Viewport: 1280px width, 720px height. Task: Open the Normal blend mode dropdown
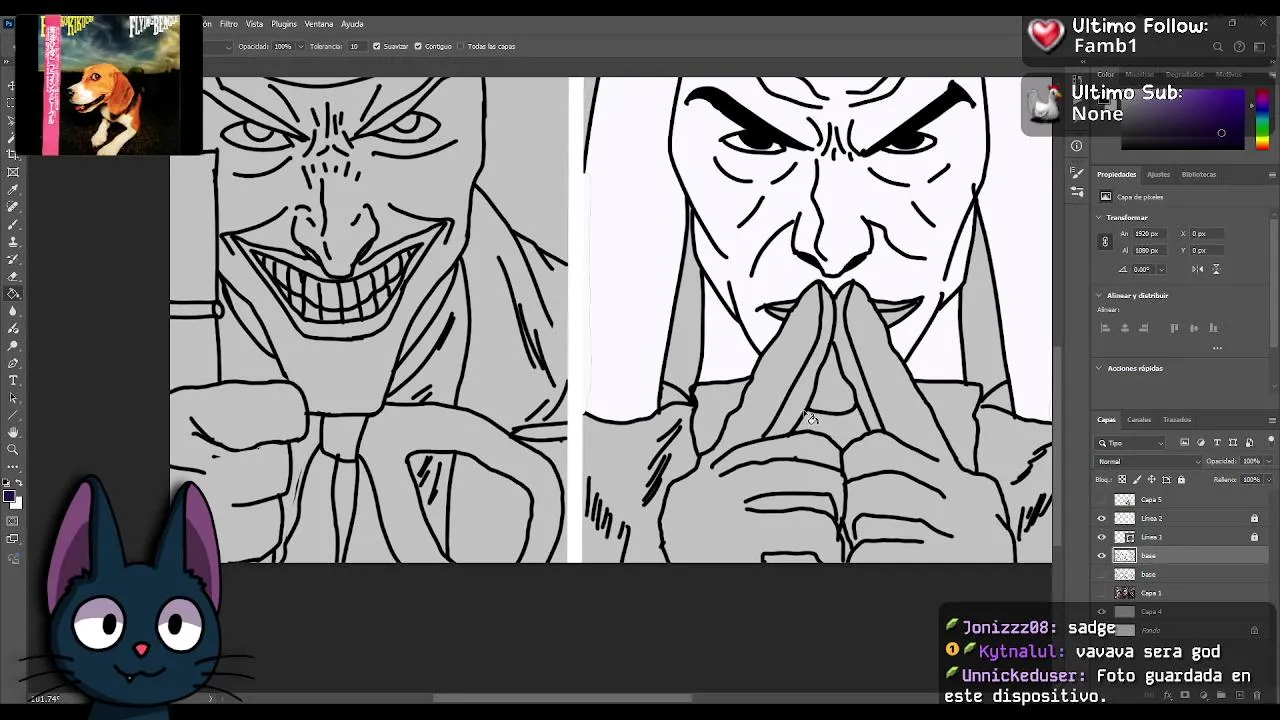pyautogui.click(x=1149, y=461)
